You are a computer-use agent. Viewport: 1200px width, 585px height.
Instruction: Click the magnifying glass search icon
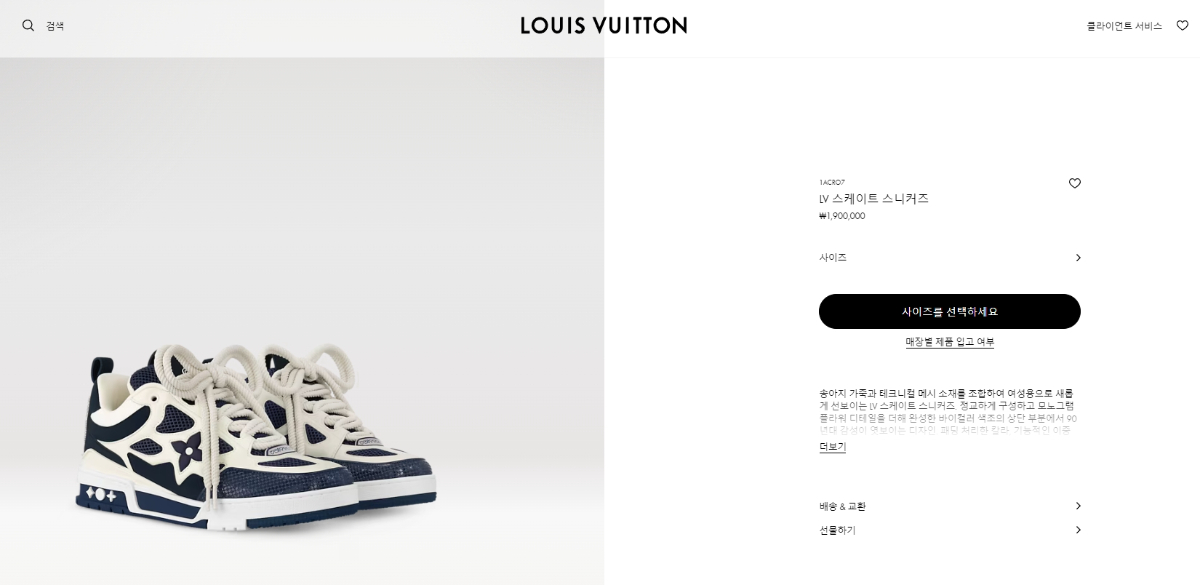(28, 25)
